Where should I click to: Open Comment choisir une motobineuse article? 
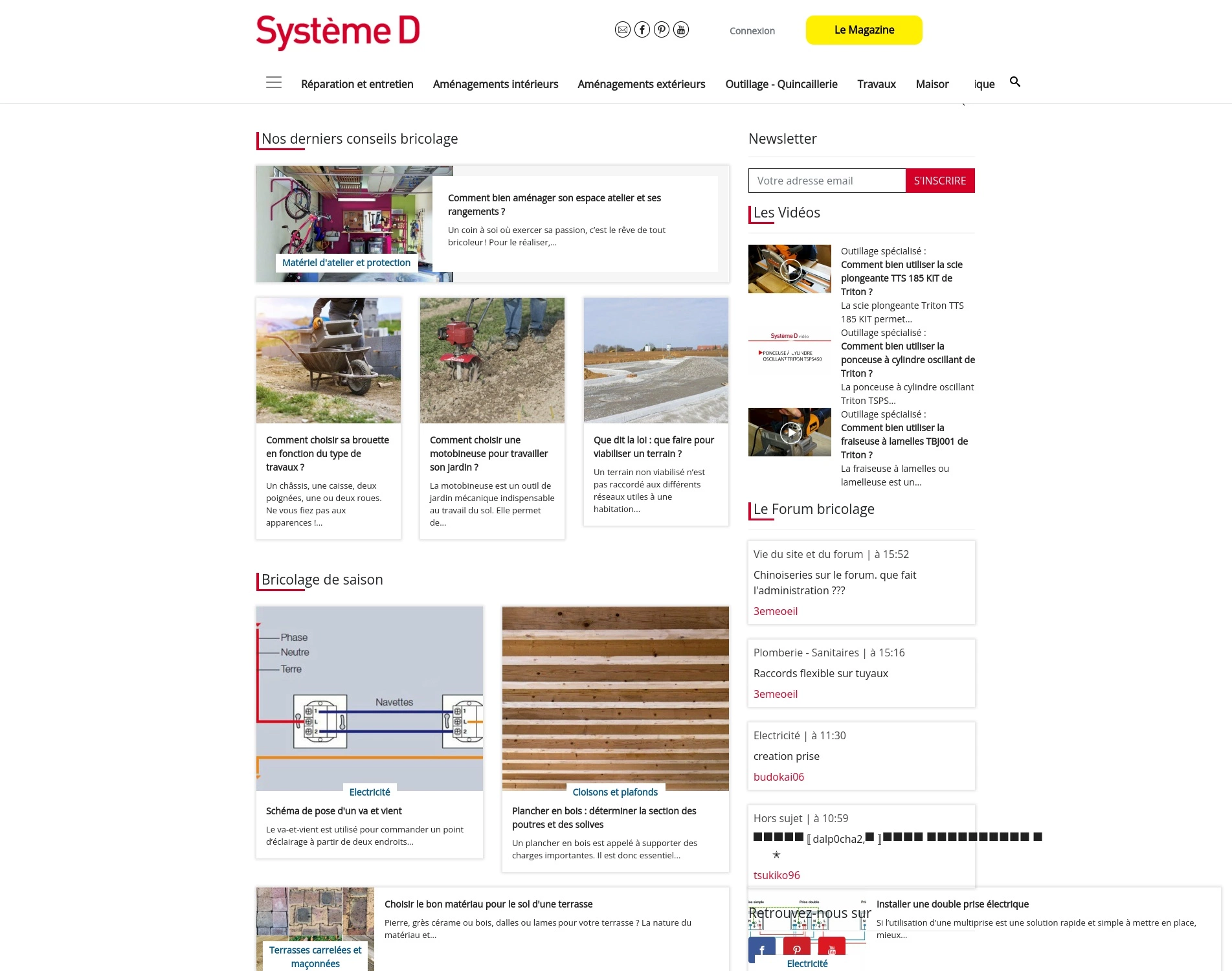pos(489,454)
